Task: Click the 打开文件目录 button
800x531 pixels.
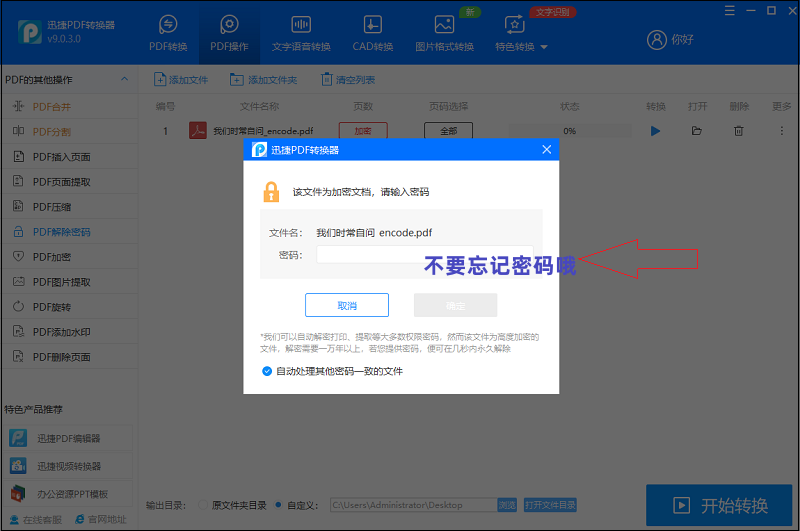Action: tap(550, 505)
